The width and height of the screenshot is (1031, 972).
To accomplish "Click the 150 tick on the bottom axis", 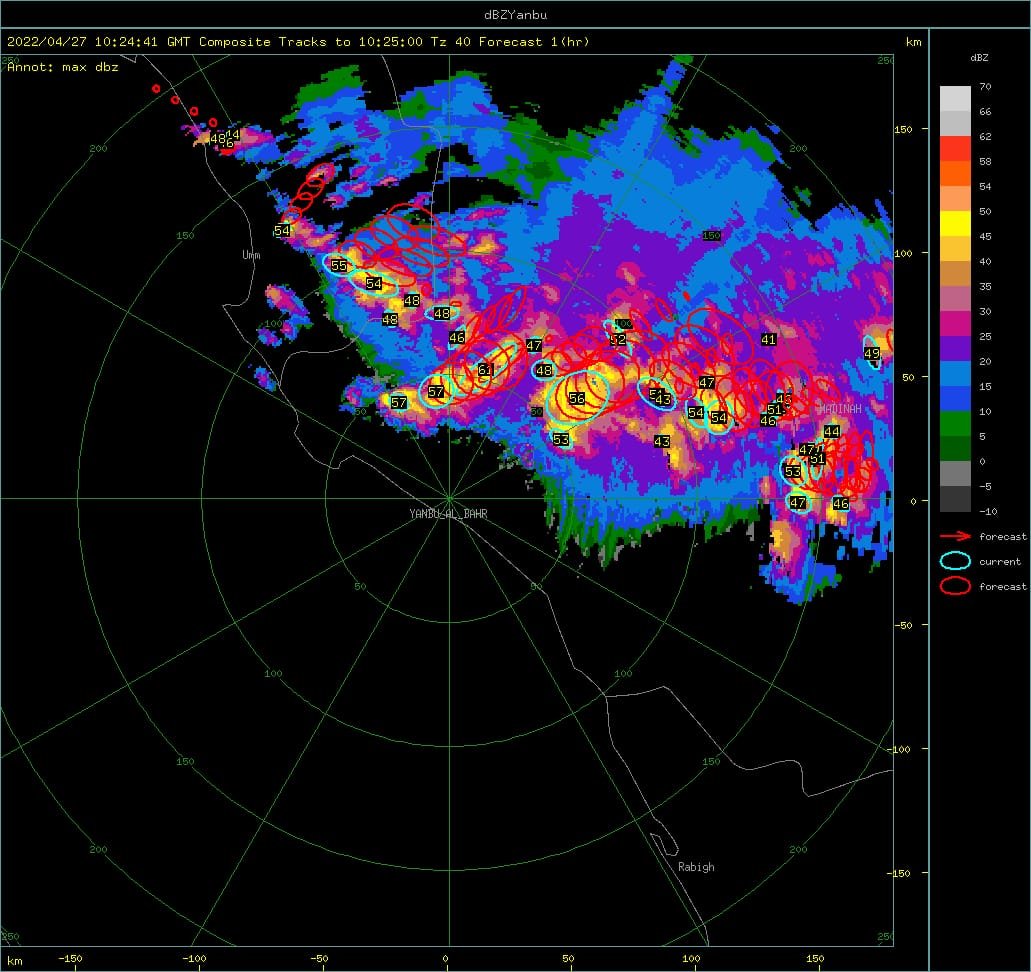I will click(815, 958).
